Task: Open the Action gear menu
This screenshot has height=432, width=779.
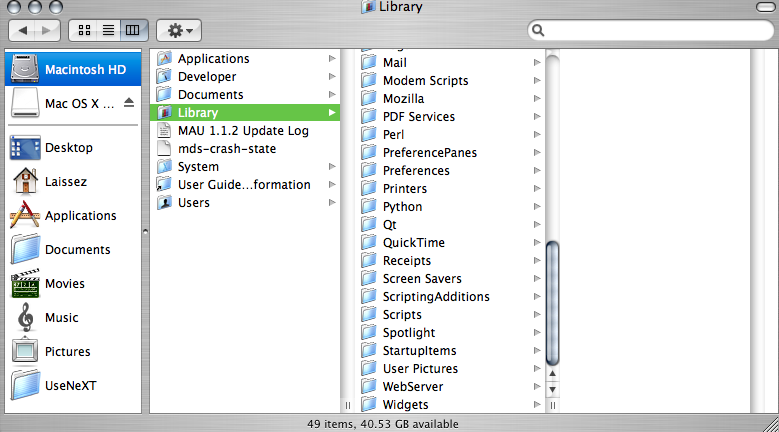Action: click(x=179, y=30)
